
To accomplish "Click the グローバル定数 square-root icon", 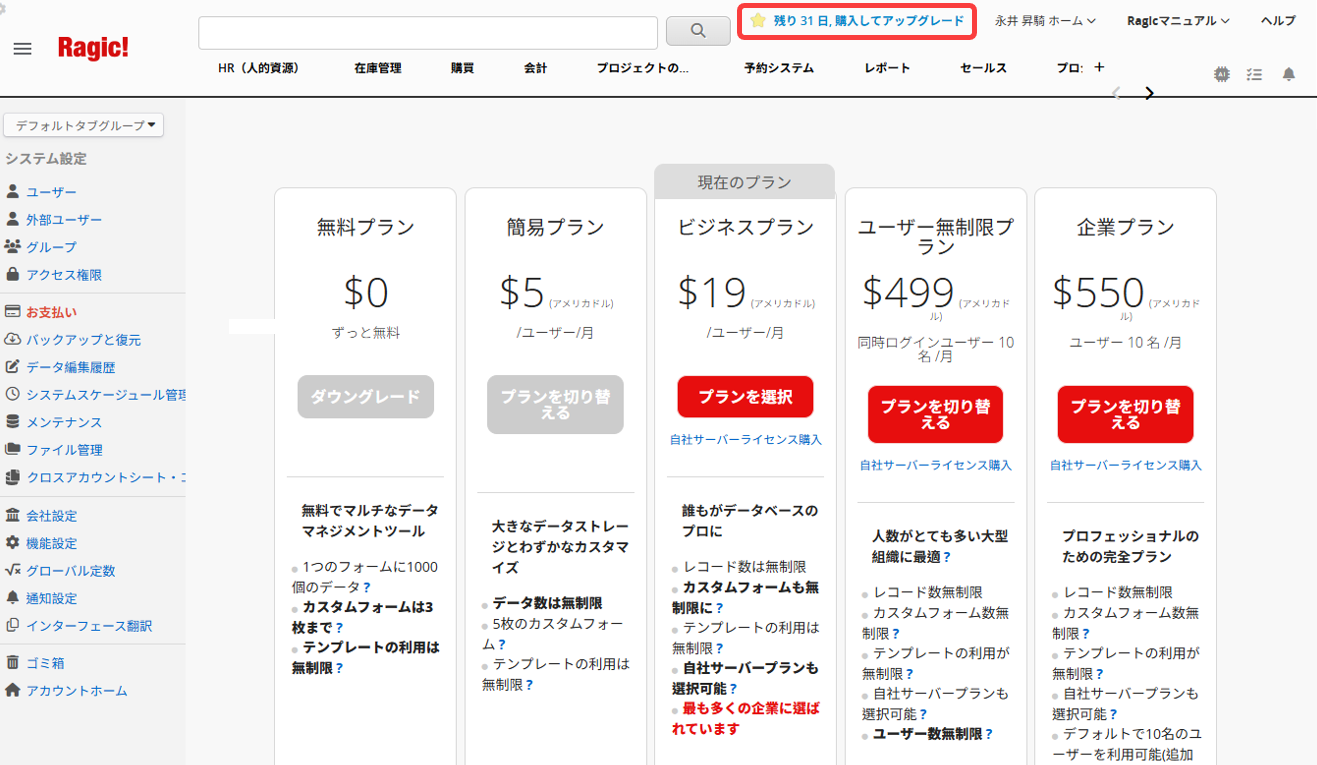I will pos(13,570).
